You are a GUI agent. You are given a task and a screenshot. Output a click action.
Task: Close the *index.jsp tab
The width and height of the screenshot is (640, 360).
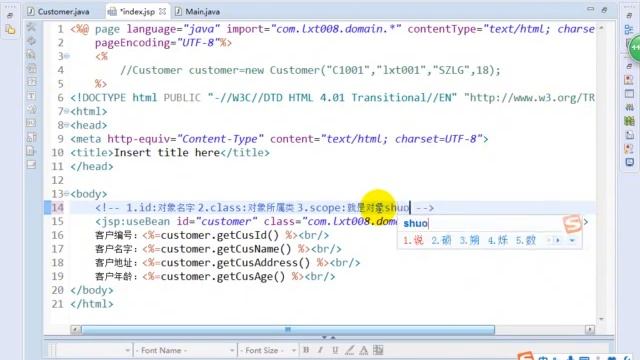162,11
